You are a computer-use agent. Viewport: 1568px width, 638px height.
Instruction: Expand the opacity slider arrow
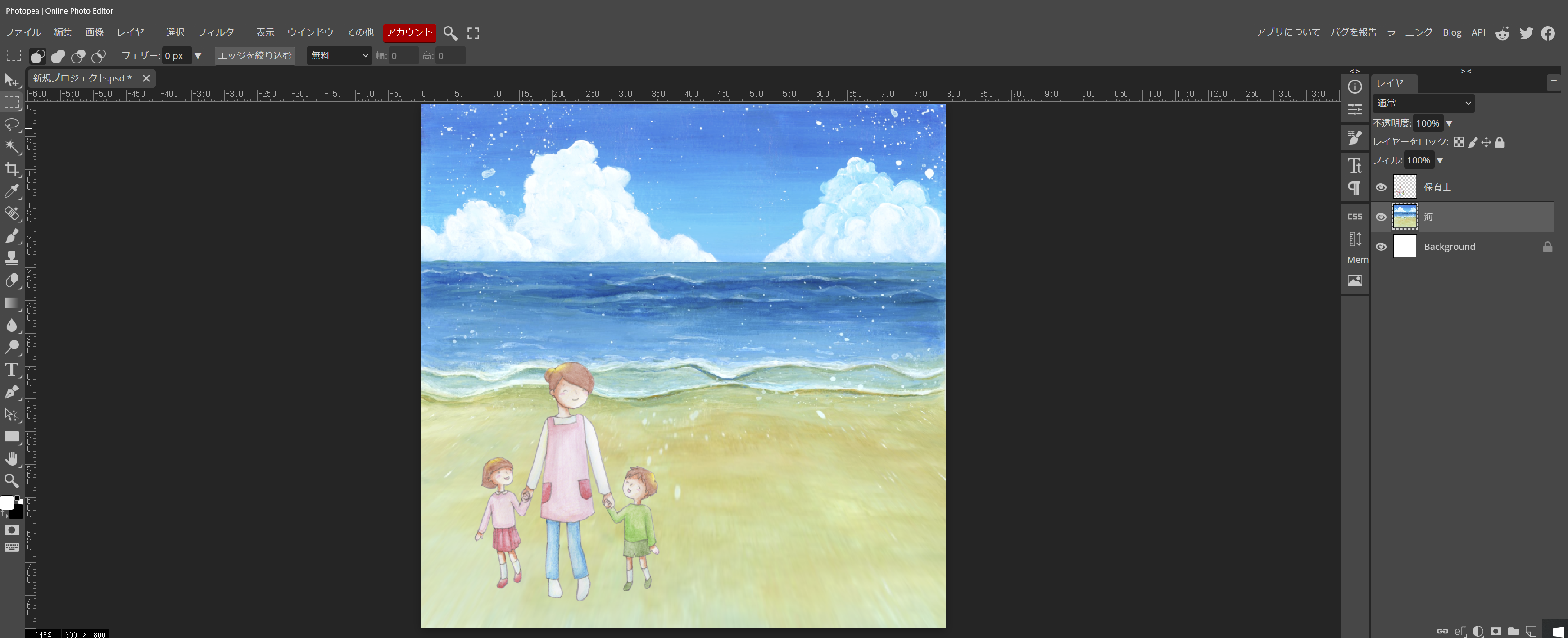(1449, 123)
